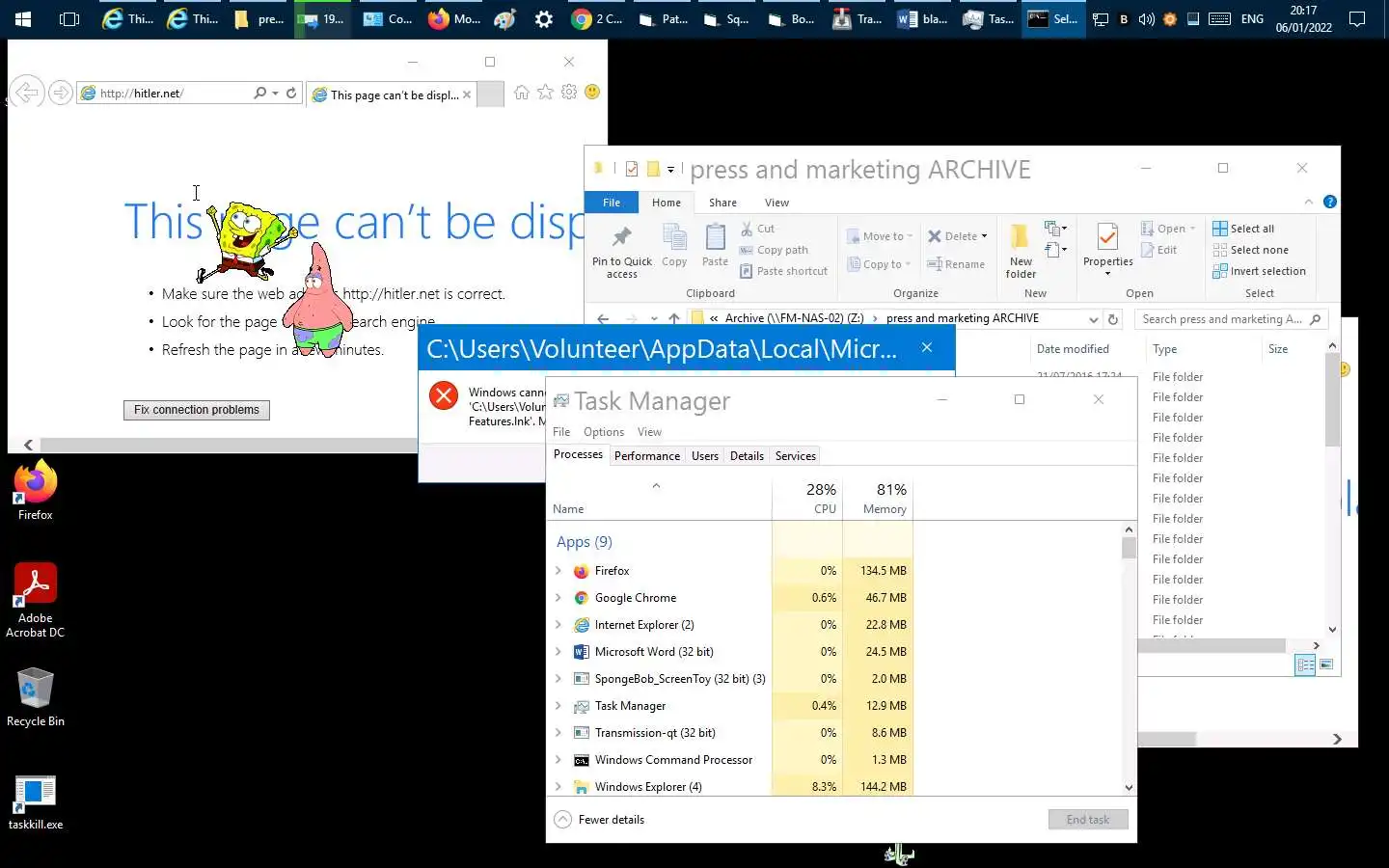This screenshot has height=868, width=1389.
Task: Expand the Internet Explorer (2) process row
Action: pos(558,625)
